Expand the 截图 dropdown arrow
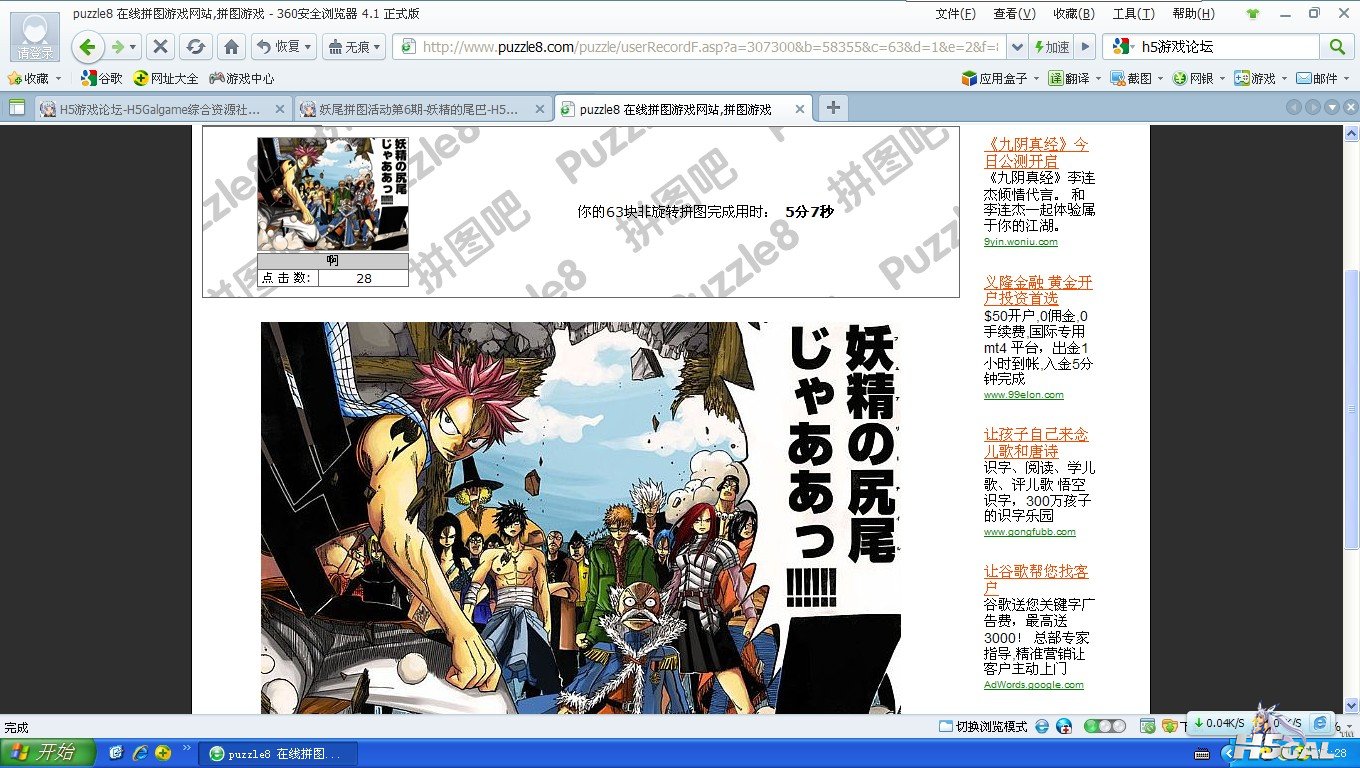The height and width of the screenshot is (768, 1360). point(1161,78)
